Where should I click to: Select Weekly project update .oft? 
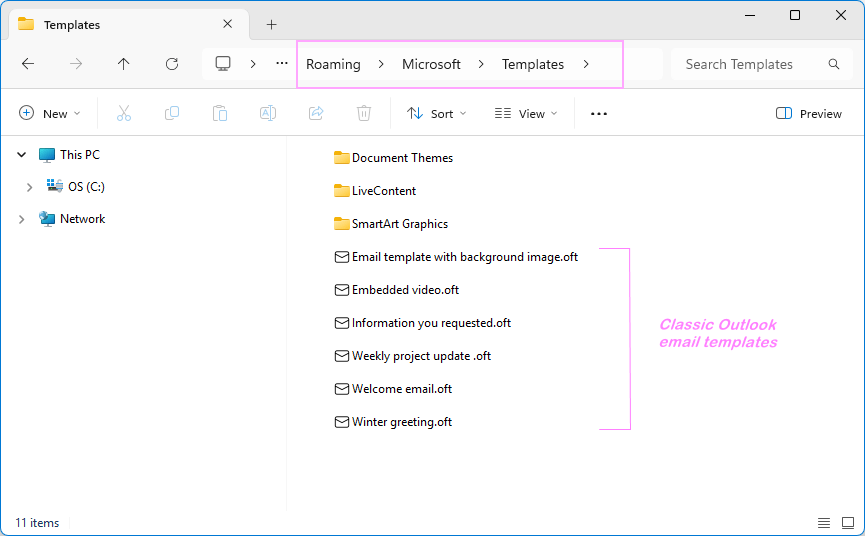pyautogui.click(x=421, y=356)
